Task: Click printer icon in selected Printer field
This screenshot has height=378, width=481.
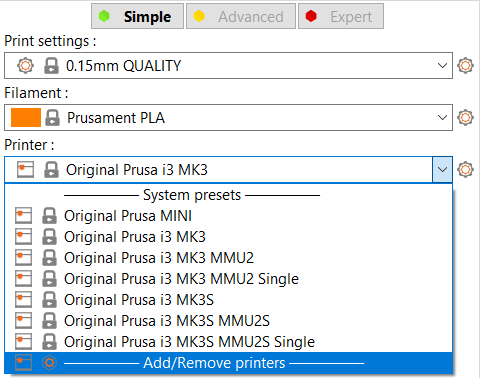Action: pos(25,170)
